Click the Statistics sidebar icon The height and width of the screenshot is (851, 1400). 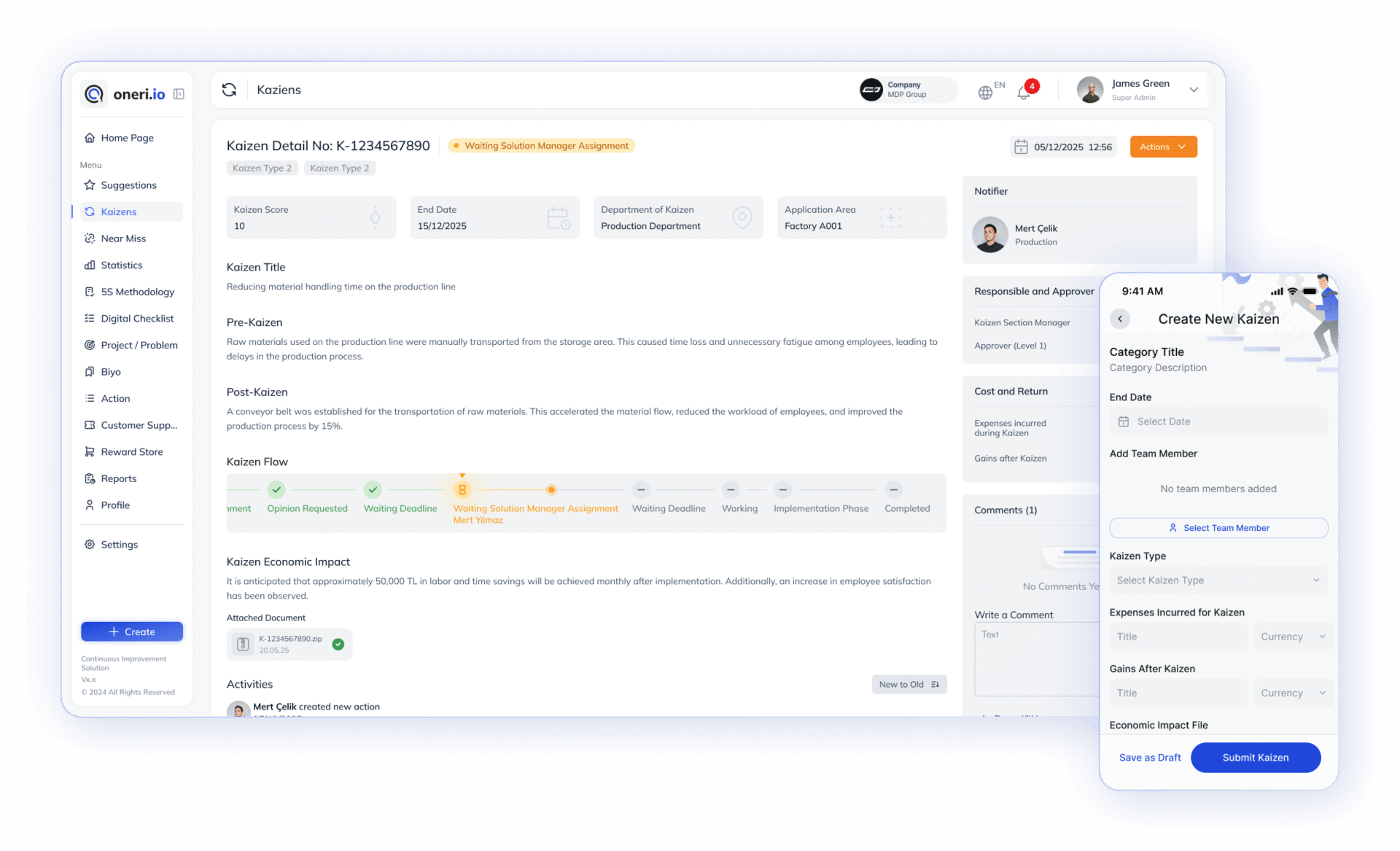[x=90, y=265]
